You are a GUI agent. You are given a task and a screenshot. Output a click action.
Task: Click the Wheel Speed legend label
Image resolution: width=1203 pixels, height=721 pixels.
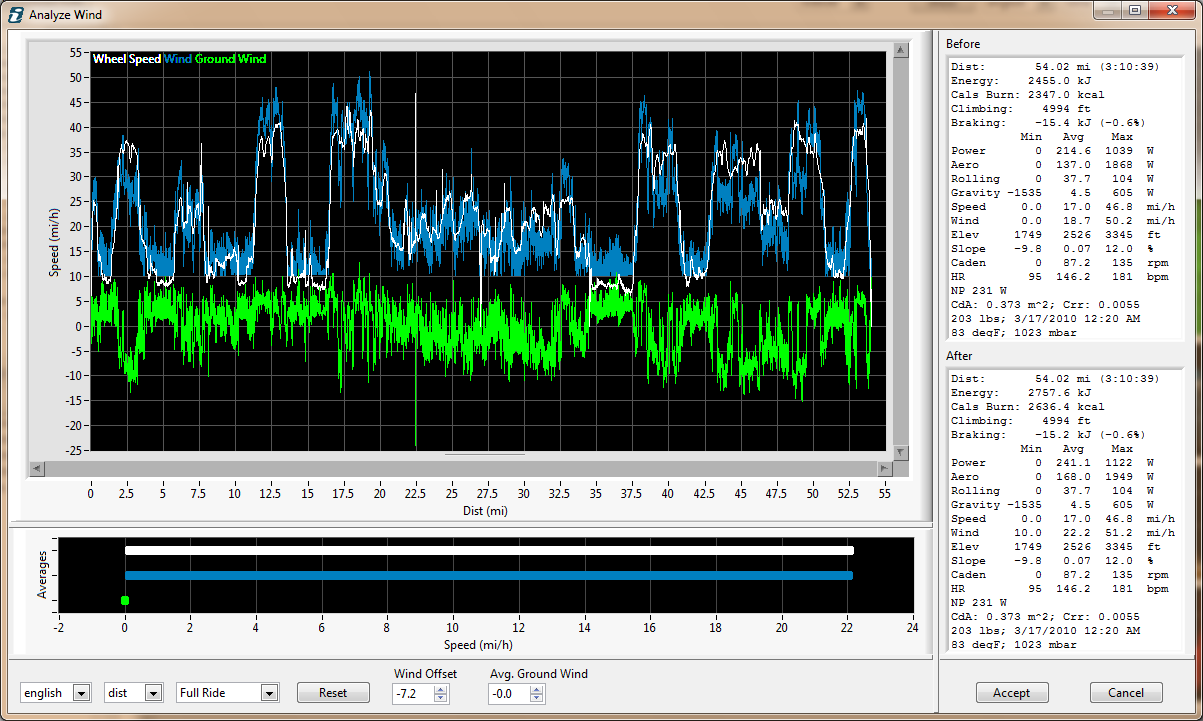[127, 59]
